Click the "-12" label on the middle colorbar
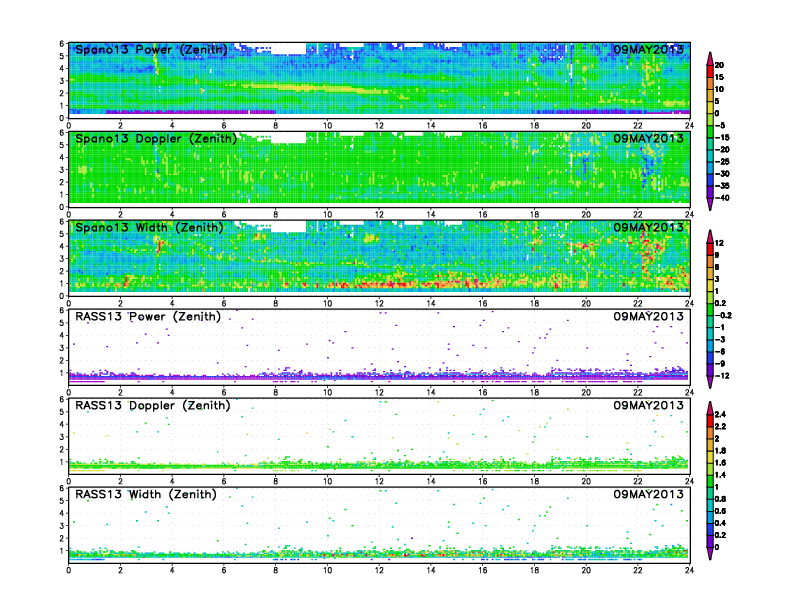 (722, 376)
